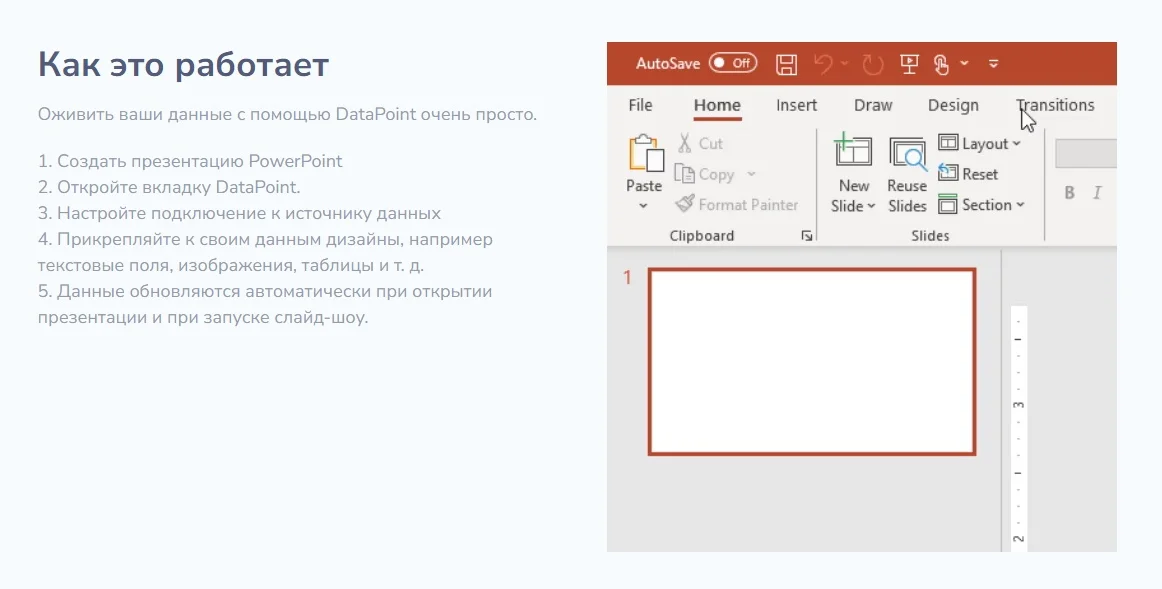Open the Design ribbon tab
This screenshot has height=589, width=1162.
tap(953, 105)
